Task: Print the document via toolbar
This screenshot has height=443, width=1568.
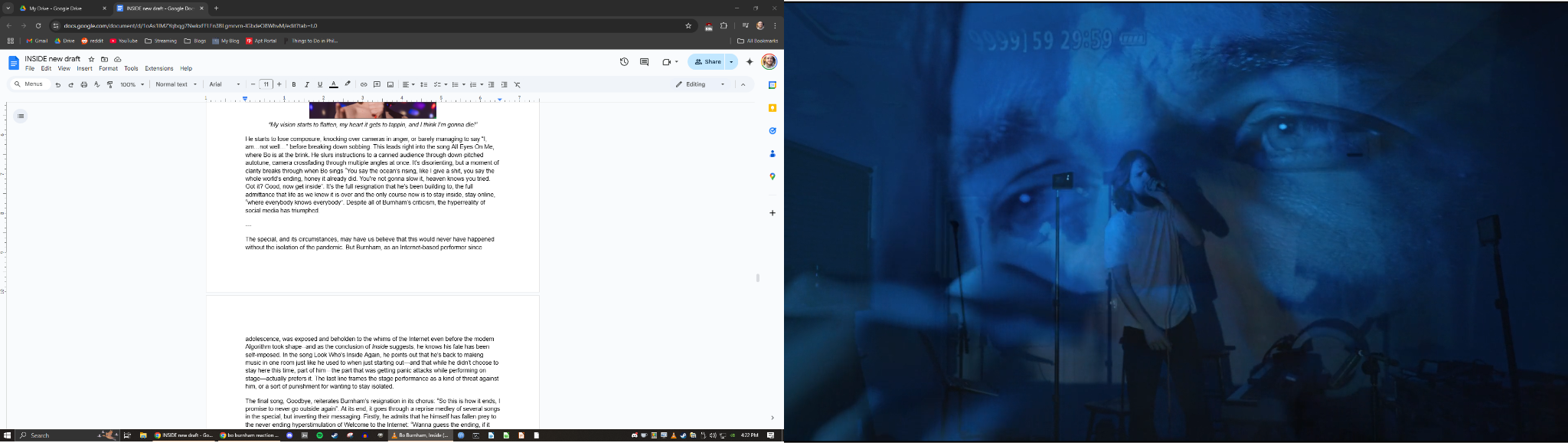Action: [83, 84]
